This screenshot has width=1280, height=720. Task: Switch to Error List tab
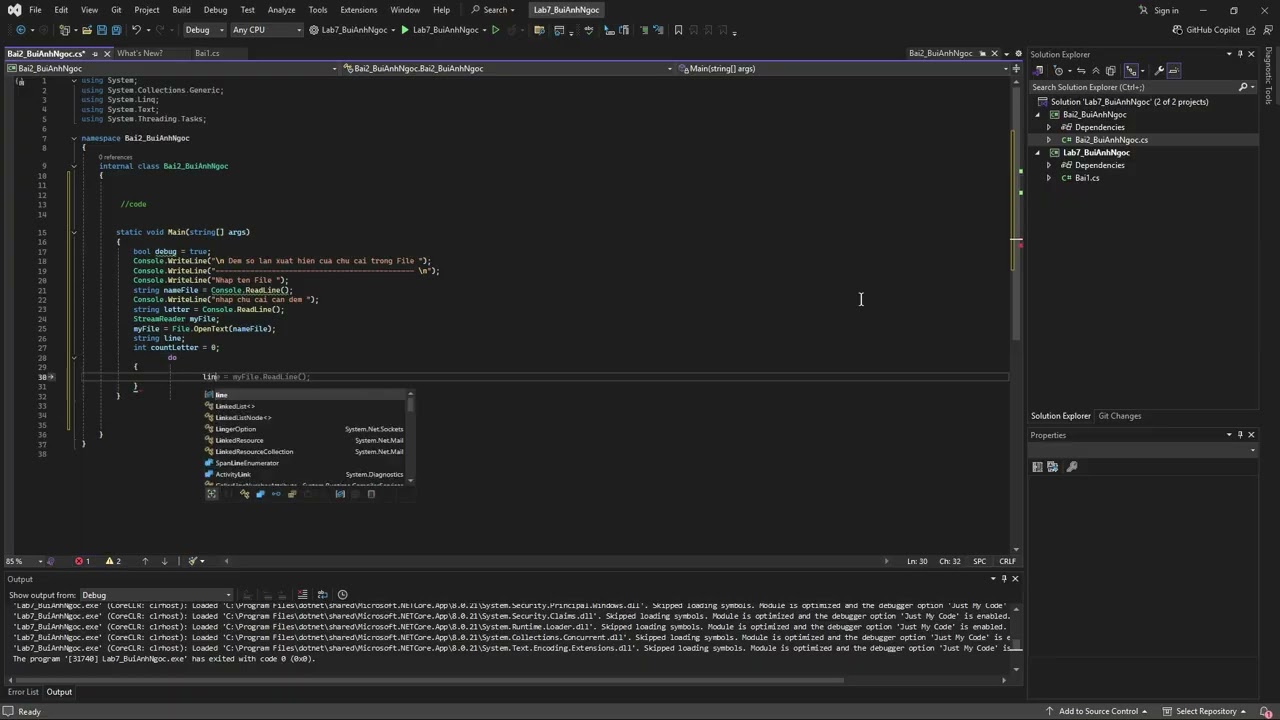(23, 692)
